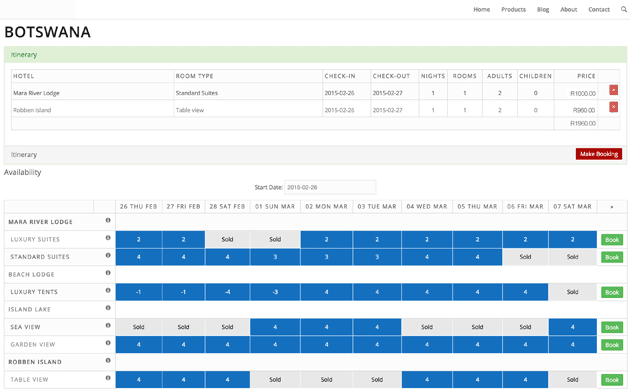Open info icon for Garden View
The height and width of the screenshot is (392, 630).
point(108,343)
